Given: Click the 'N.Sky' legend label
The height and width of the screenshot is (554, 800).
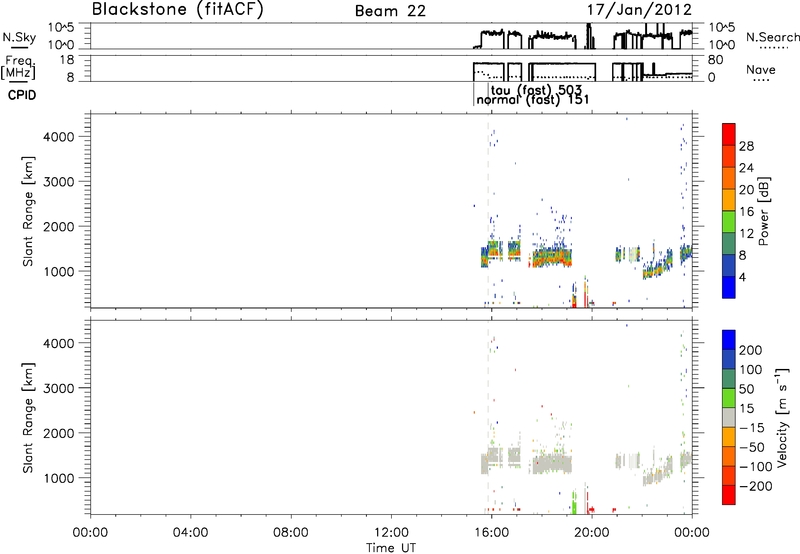Looking at the screenshot, I should pyautogui.click(x=19, y=37).
